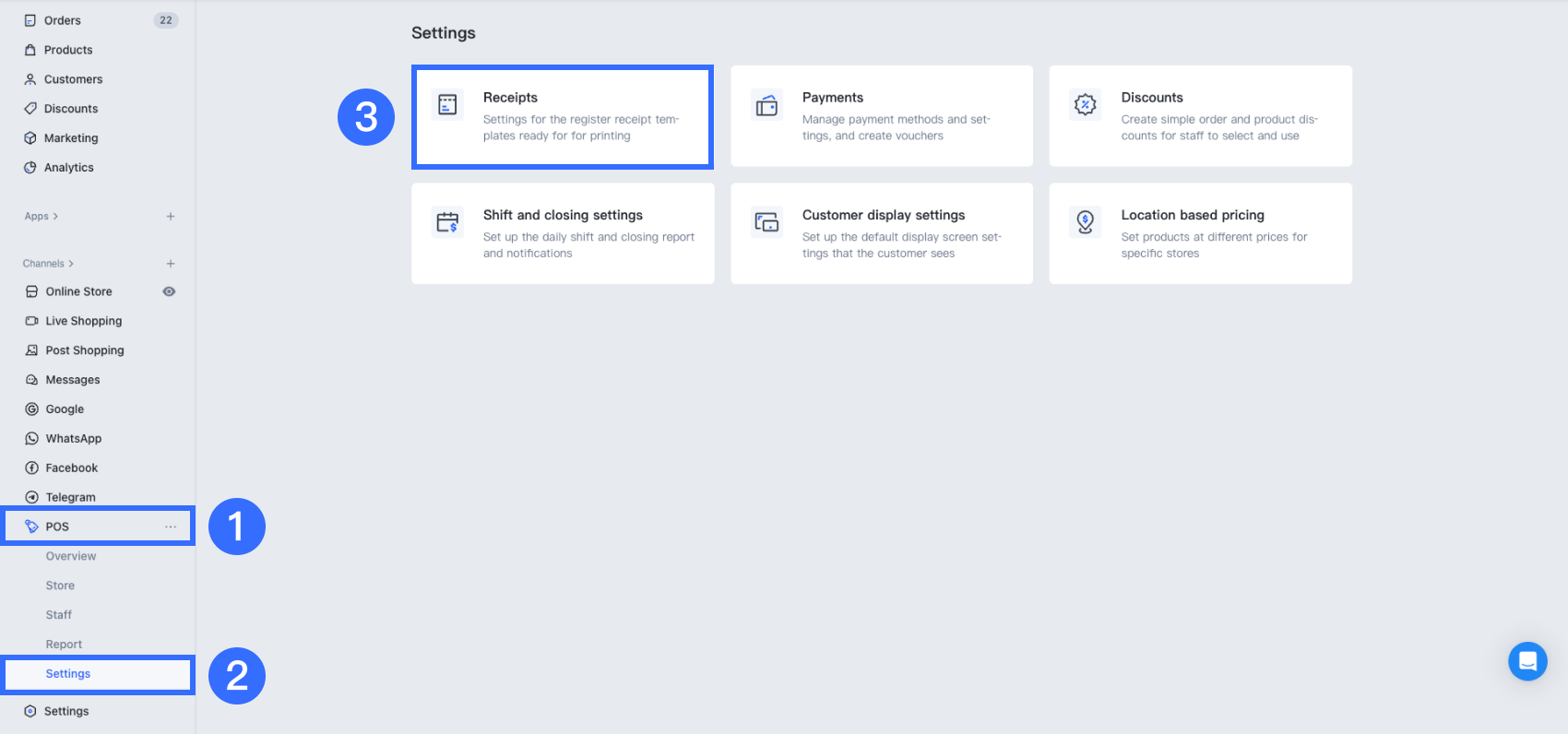Click the Customers person icon
This screenshot has width=1568, height=734.
(30, 79)
